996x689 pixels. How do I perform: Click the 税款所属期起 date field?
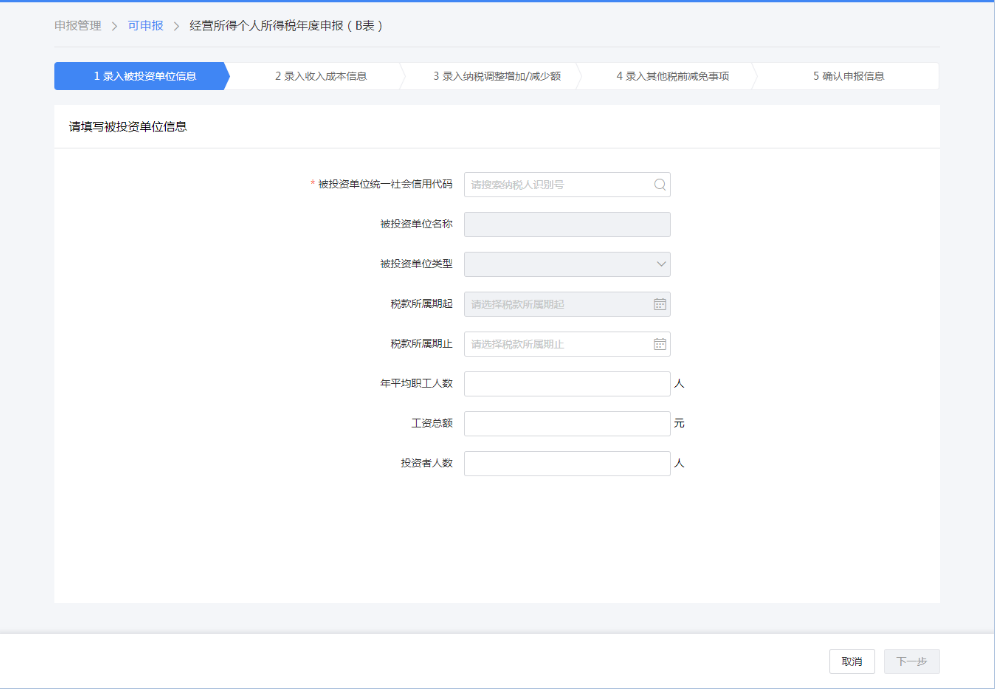557,304
